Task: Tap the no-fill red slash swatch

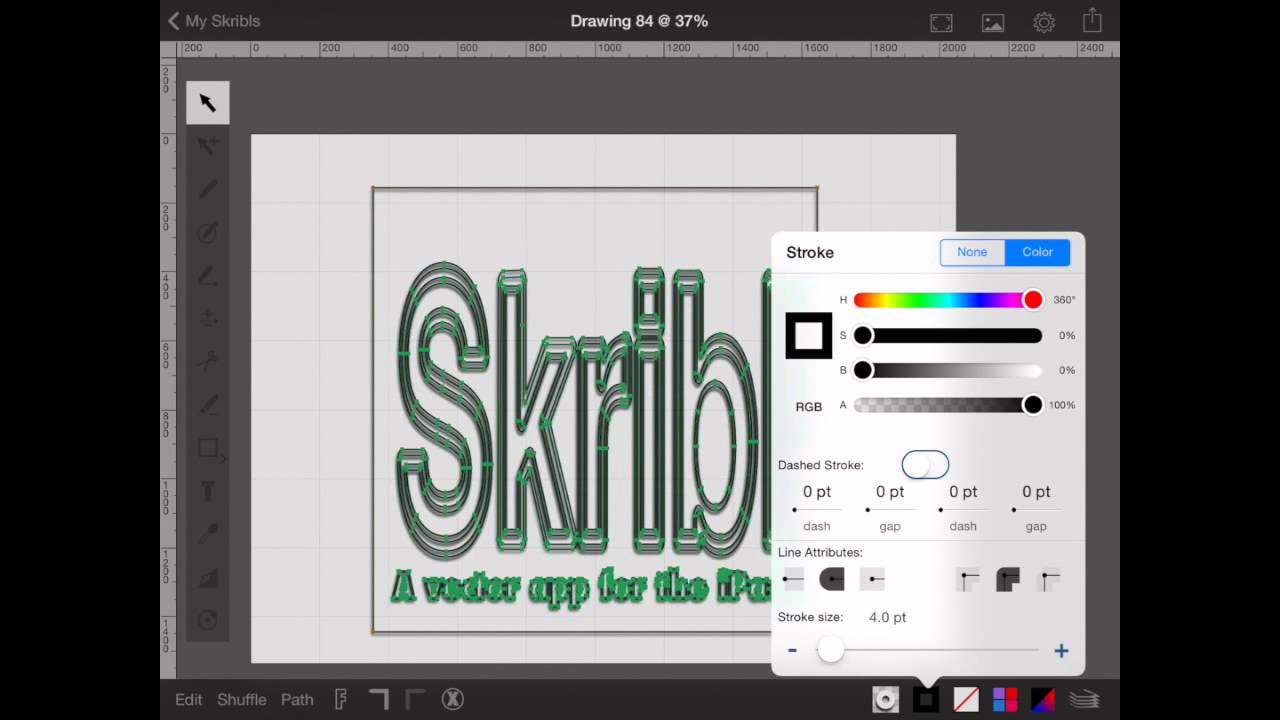Action: pyautogui.click(x=965, y=699)
